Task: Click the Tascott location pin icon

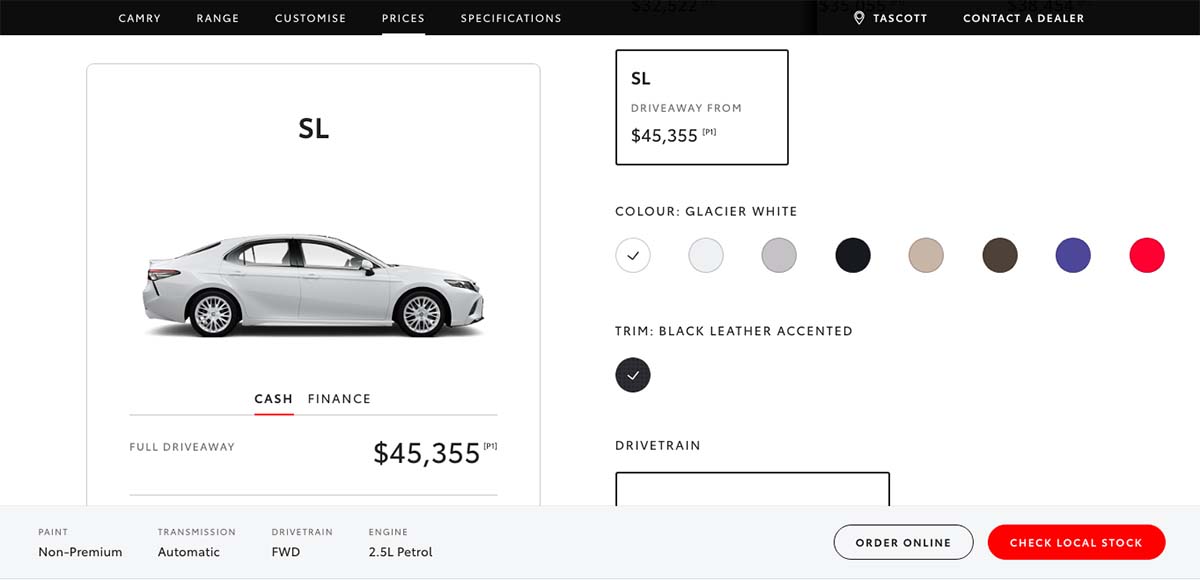Action: click(859, 18)
